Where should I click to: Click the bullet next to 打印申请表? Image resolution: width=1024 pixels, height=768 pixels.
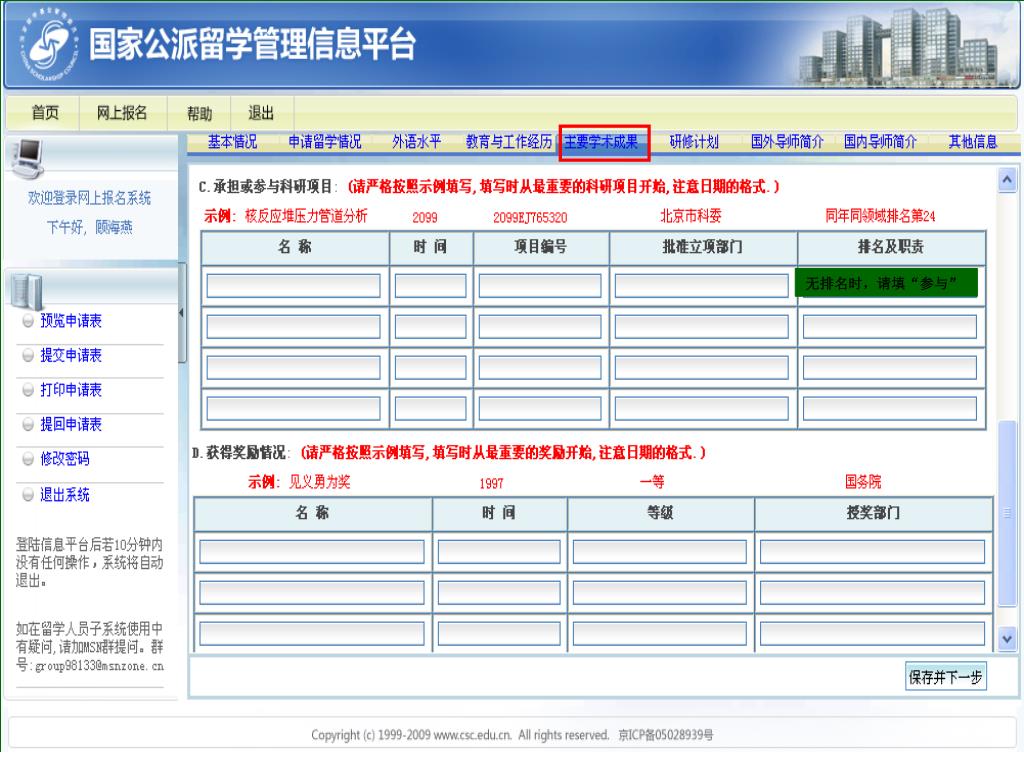(28, 390)
